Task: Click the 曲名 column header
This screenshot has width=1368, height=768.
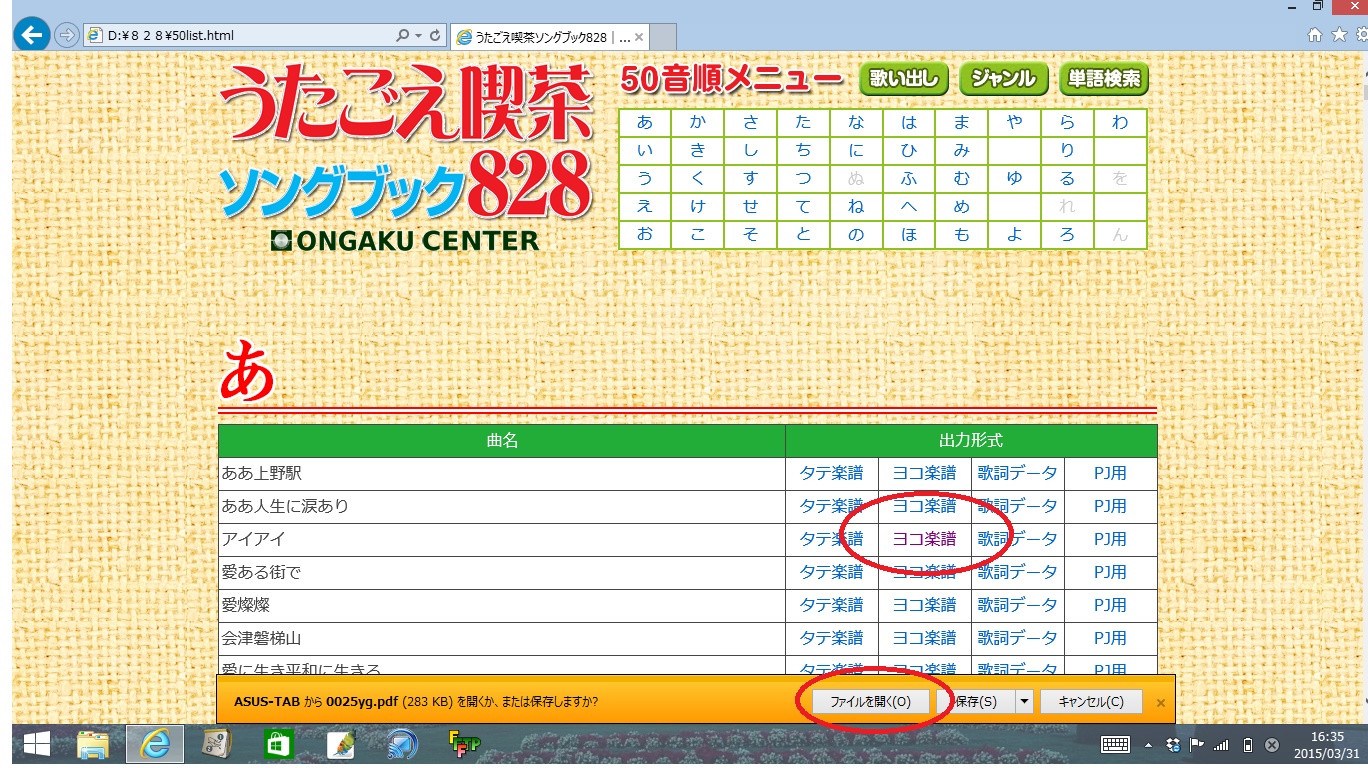Action: [x=502, y=440]
